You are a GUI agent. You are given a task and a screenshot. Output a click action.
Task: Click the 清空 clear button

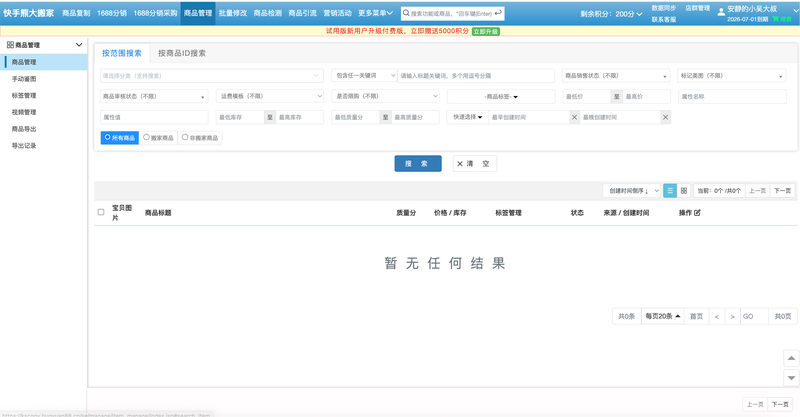coord(474,163)
